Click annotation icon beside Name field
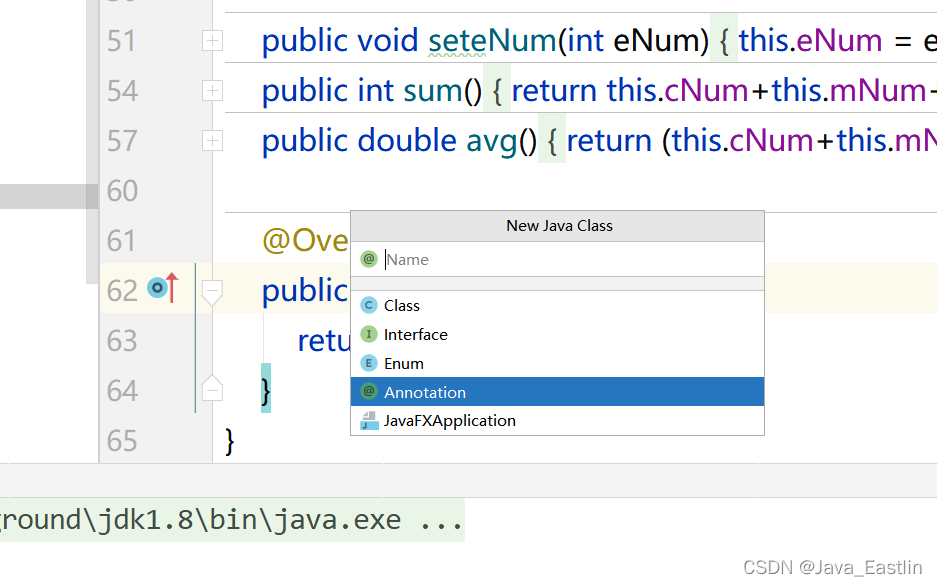This screenshot has width=937, height=586. 369,259
